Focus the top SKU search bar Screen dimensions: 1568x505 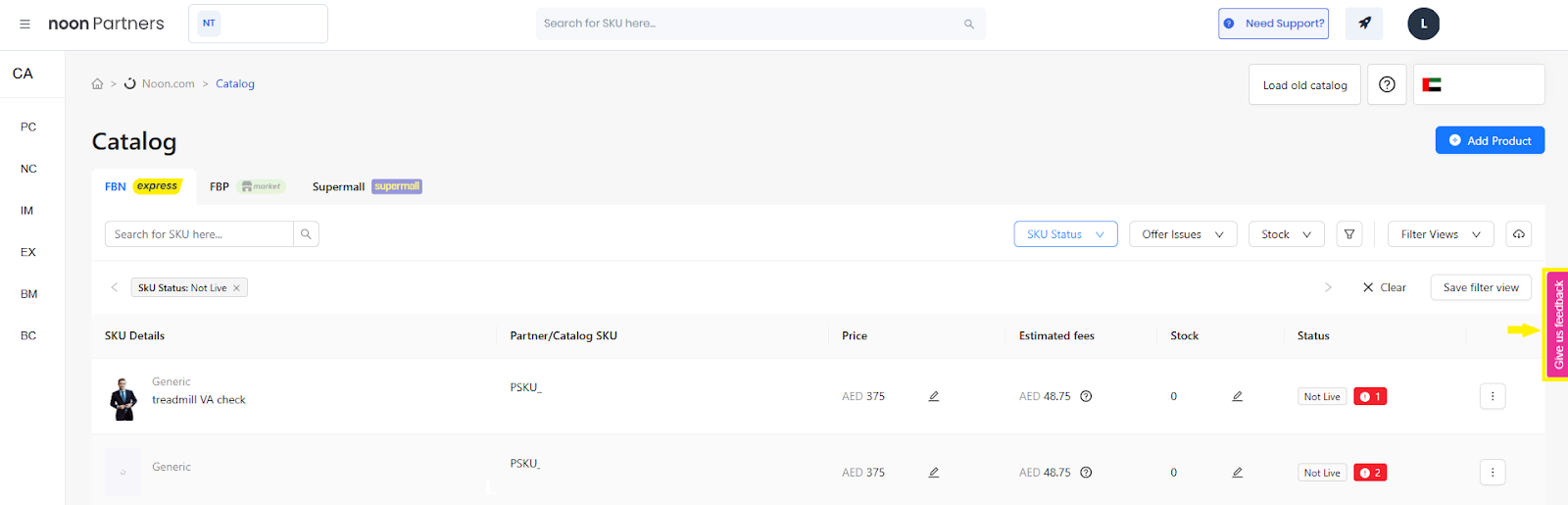[x=760, y=24]
